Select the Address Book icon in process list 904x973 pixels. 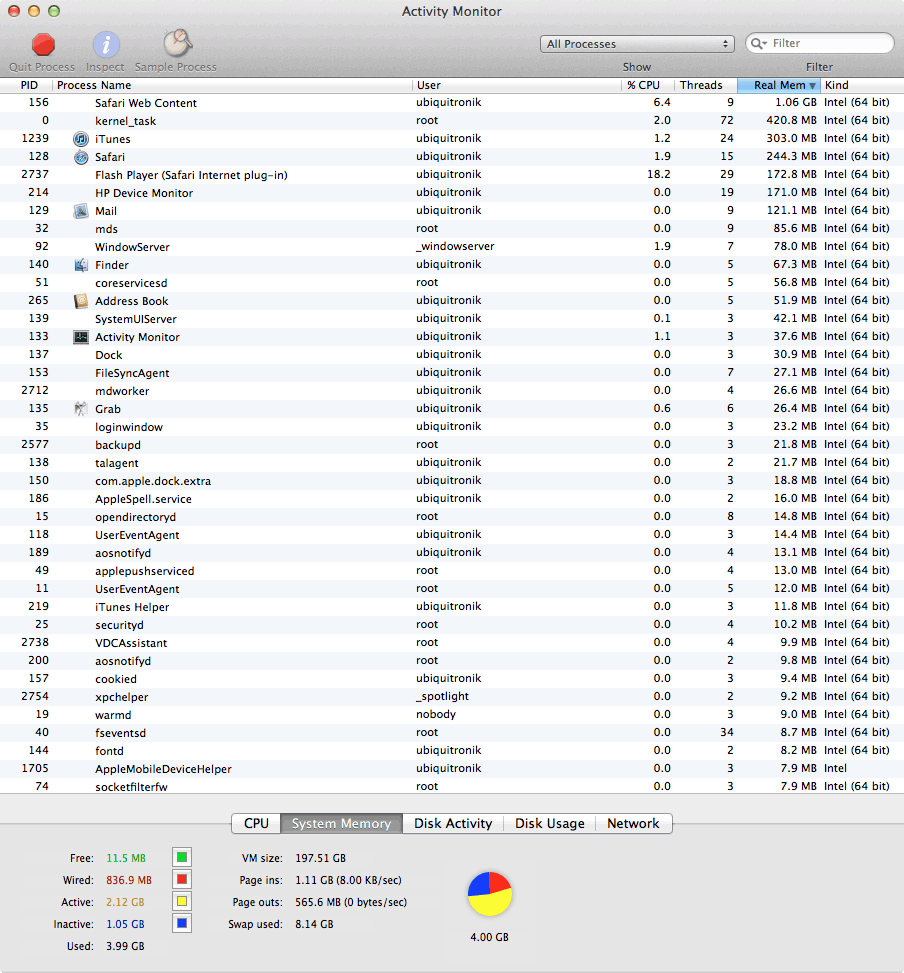coord(81,301)
